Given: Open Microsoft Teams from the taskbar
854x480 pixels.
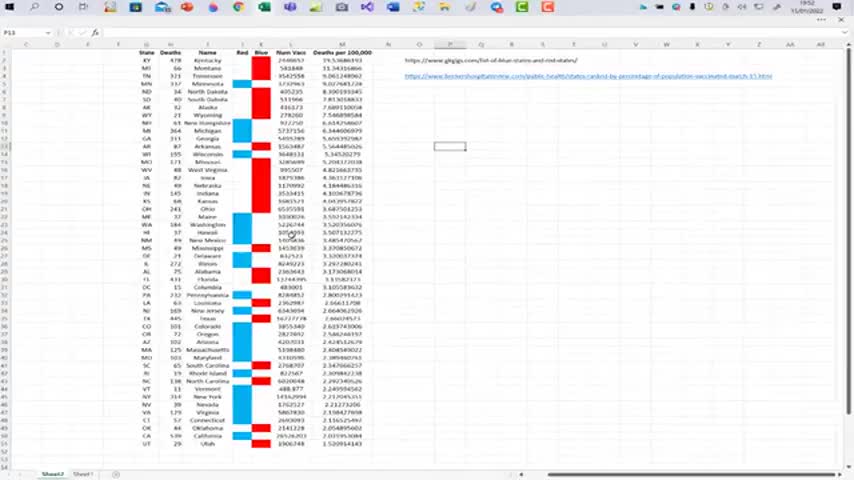Looking at the screenshot, I should point(290,7).
